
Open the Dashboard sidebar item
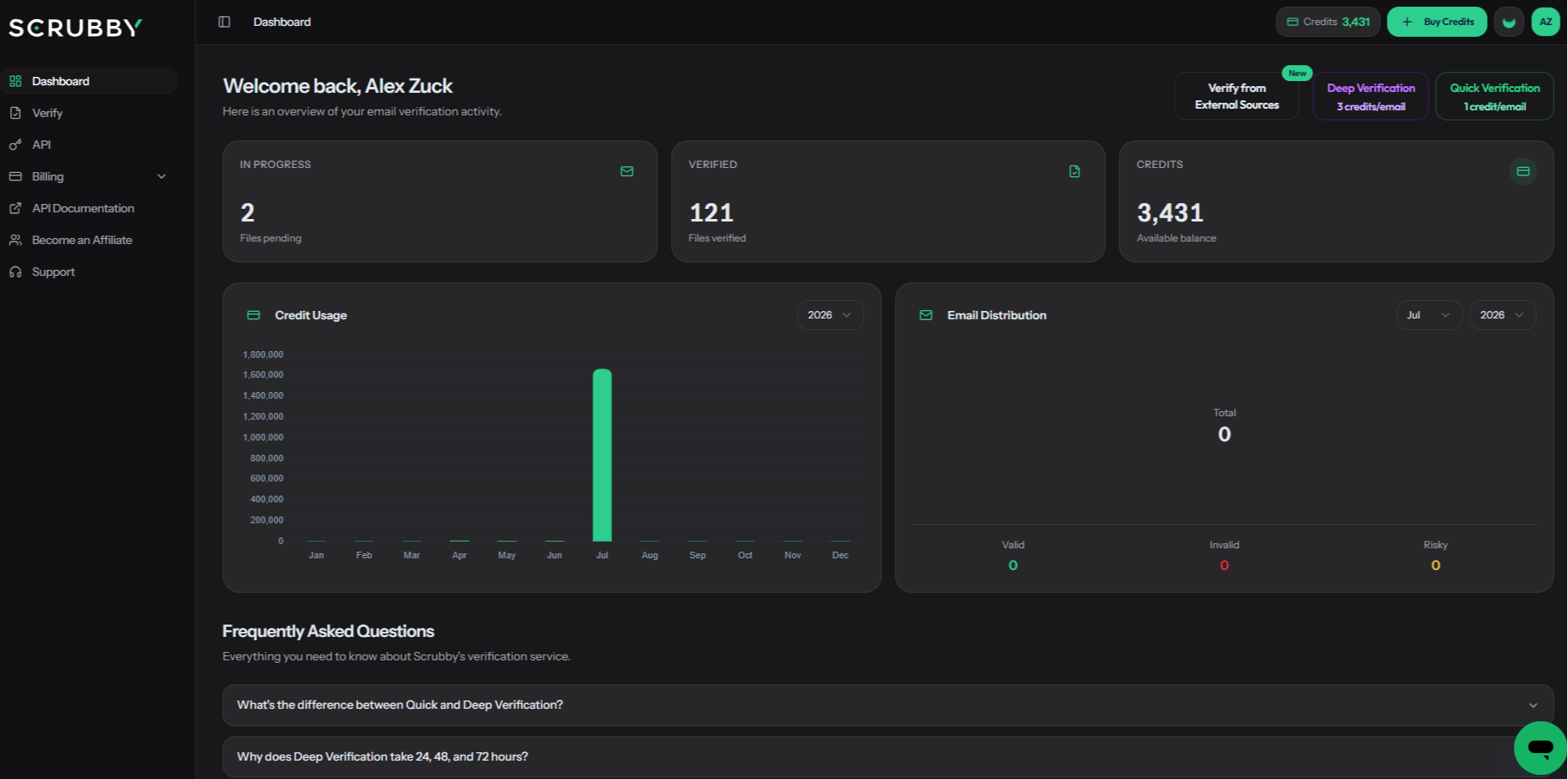89,81
